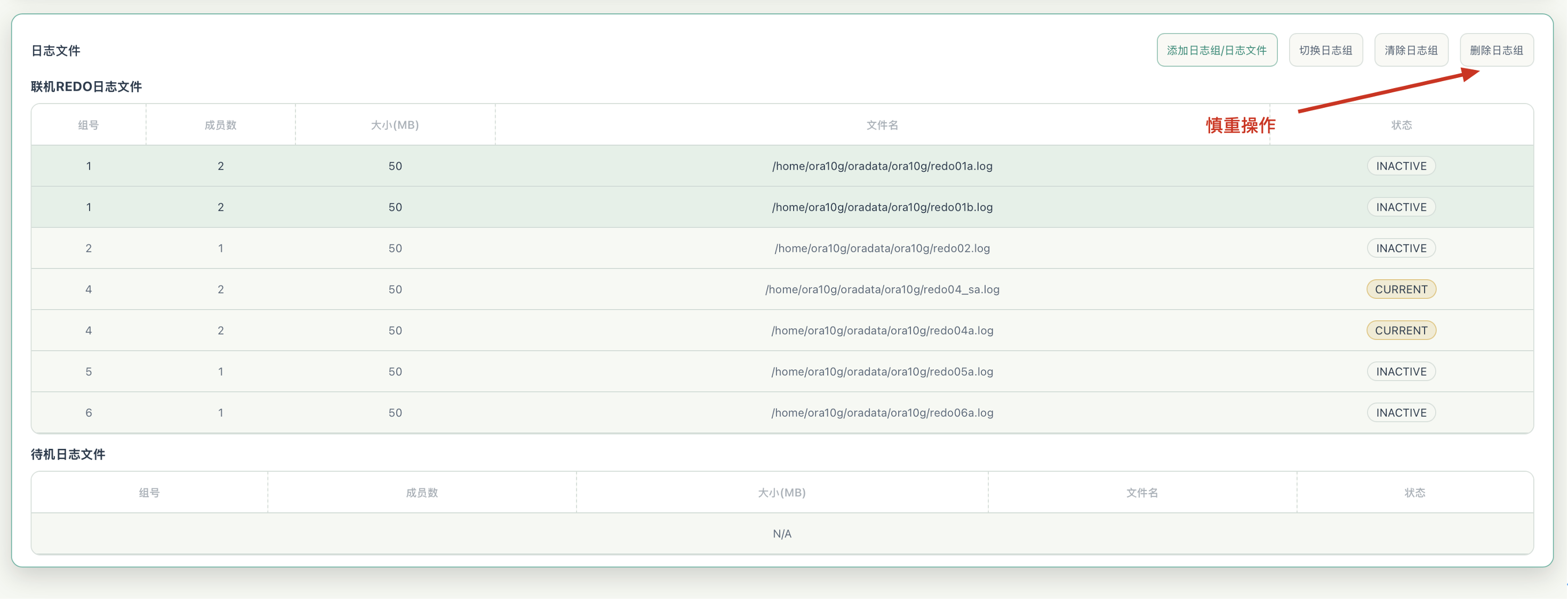Select the redo04_sa.log file row
Viewport: 1568px width, 602px height.
[x=782, y=289]
